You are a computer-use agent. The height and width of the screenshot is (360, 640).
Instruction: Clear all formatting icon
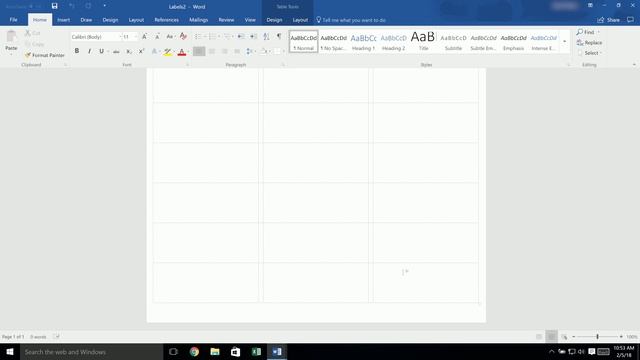coord(183,37)
